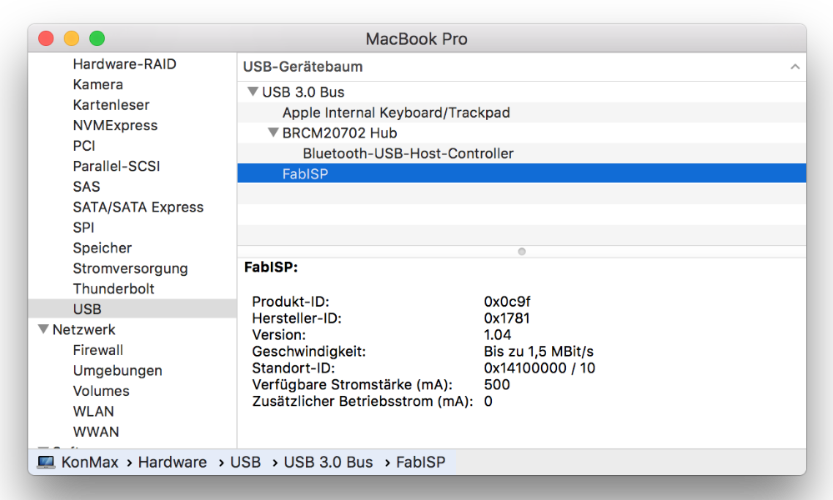Viewport: 833px width, 500px height.
Task: Click Verfügbare Stromstärke value 500
Action: click(497, 384)
